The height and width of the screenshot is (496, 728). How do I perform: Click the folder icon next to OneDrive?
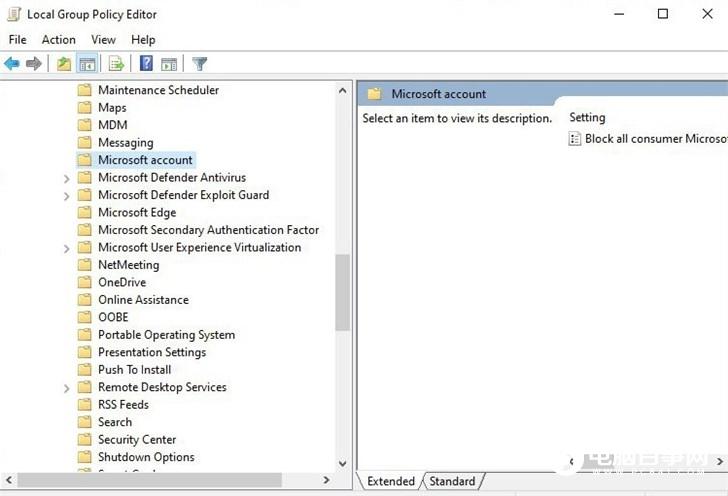pos(84,282)
